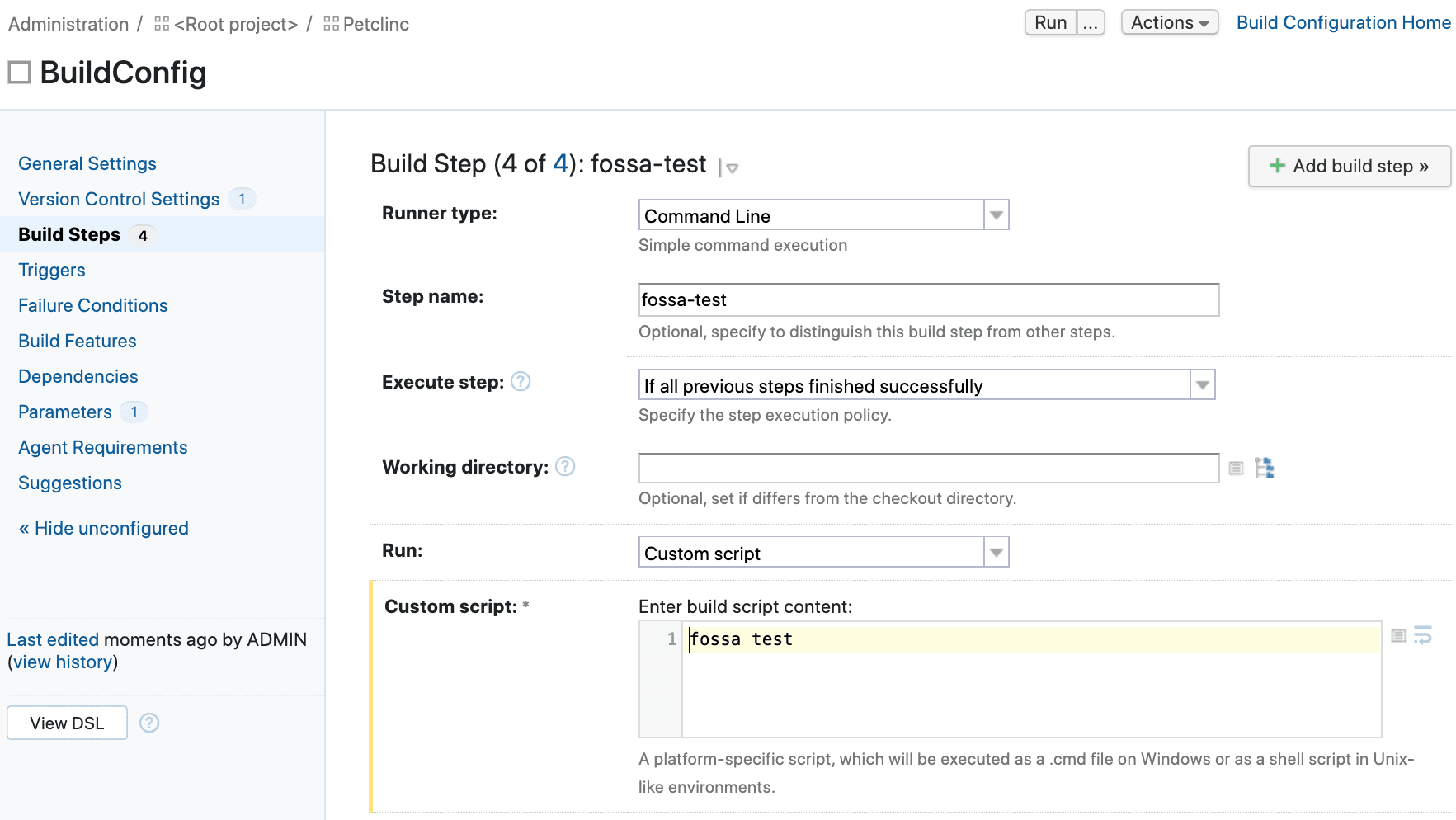Click the Step name input field
The width and height of the screenshot is (1456, 820).
click(x=929, y=299)
